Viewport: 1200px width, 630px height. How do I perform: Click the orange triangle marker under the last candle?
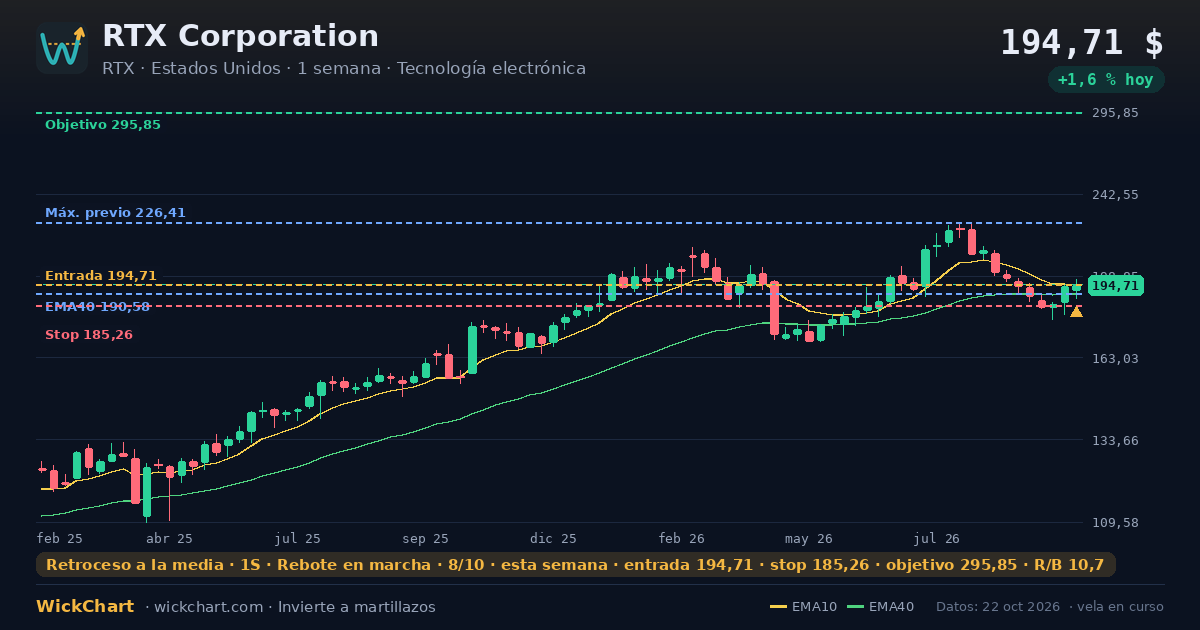click(1076, 312)
